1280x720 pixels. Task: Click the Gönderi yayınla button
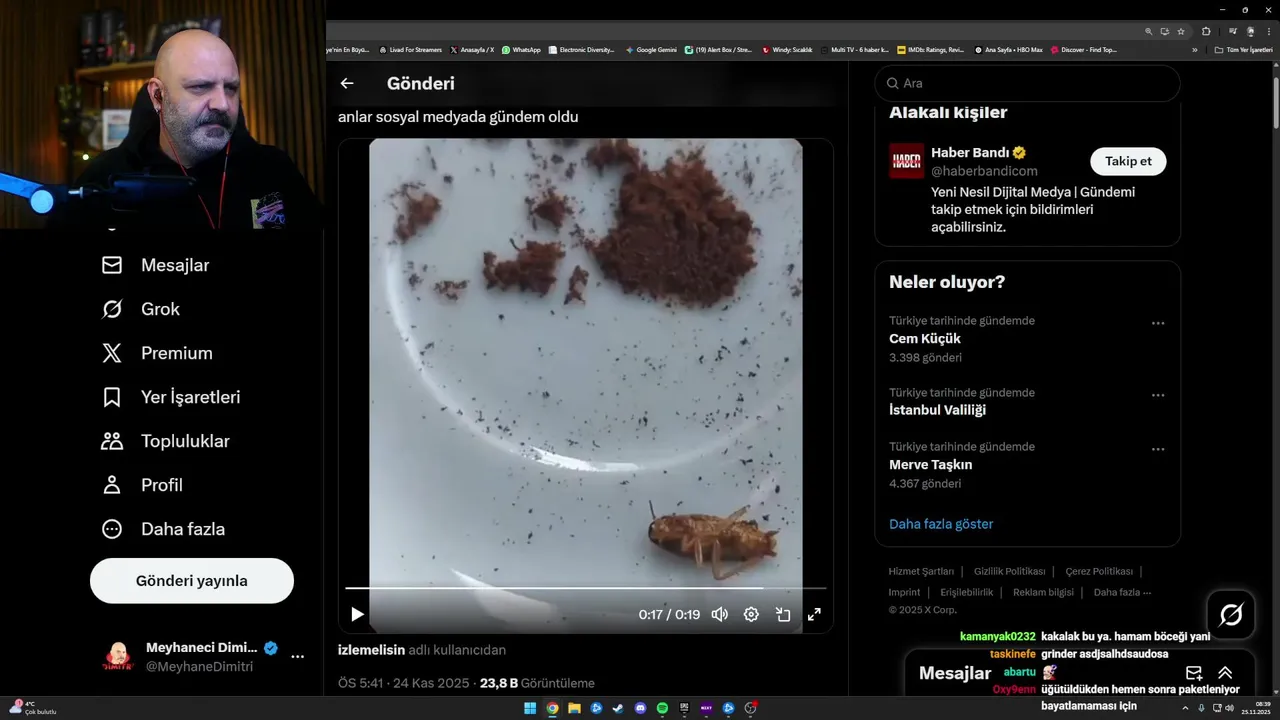click(192, 581)
